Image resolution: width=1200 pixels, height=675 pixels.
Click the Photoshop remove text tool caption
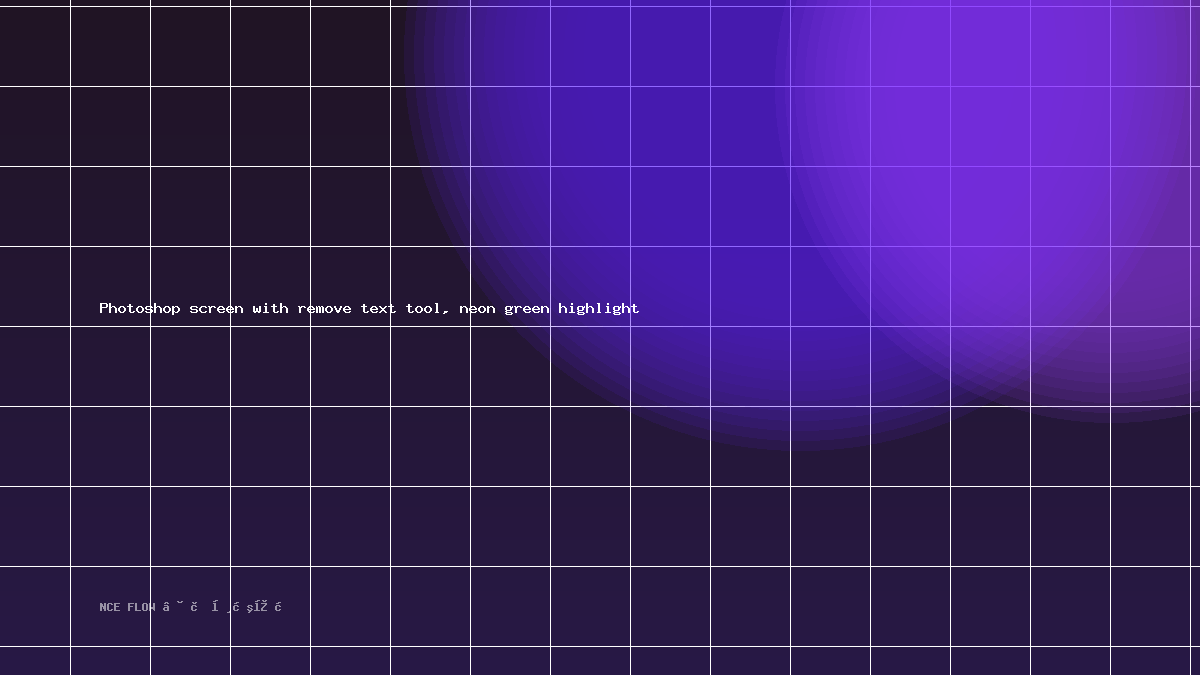(x=369, y=308)
